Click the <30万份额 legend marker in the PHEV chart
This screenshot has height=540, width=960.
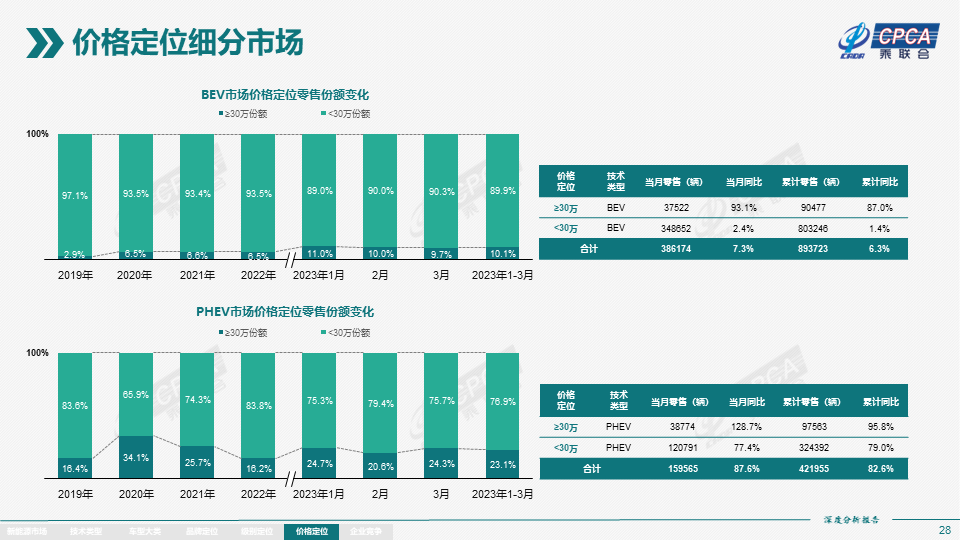point(322,333)
